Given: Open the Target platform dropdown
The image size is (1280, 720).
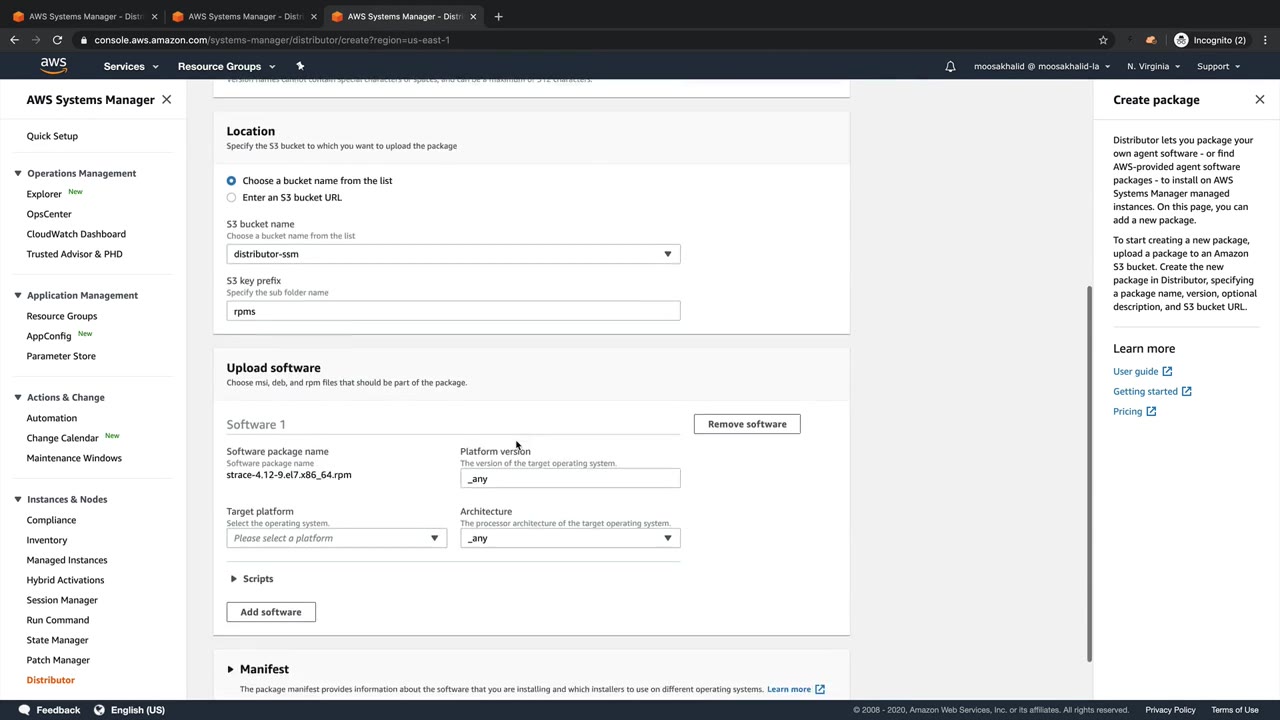Looking at the screenshot, I should click(336, 538).
